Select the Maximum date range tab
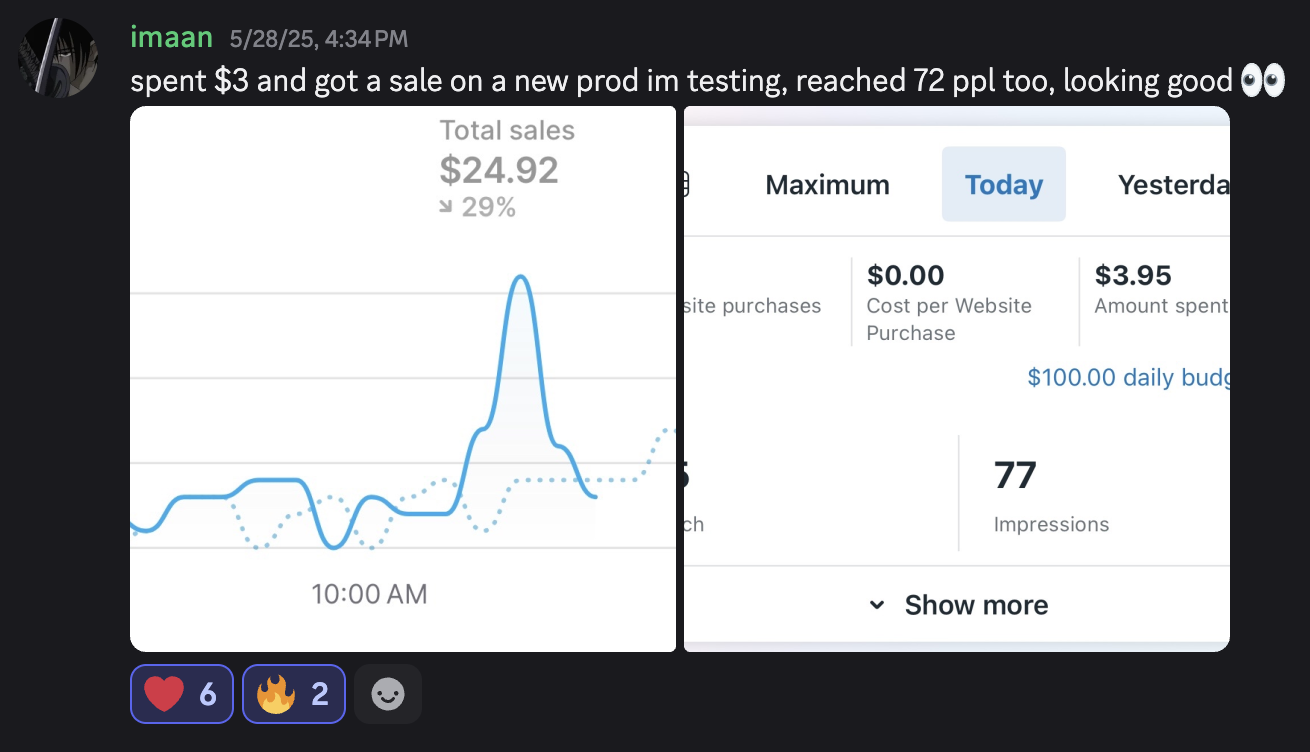Screen dimensions: 1310x752 (x=827, y=185)
